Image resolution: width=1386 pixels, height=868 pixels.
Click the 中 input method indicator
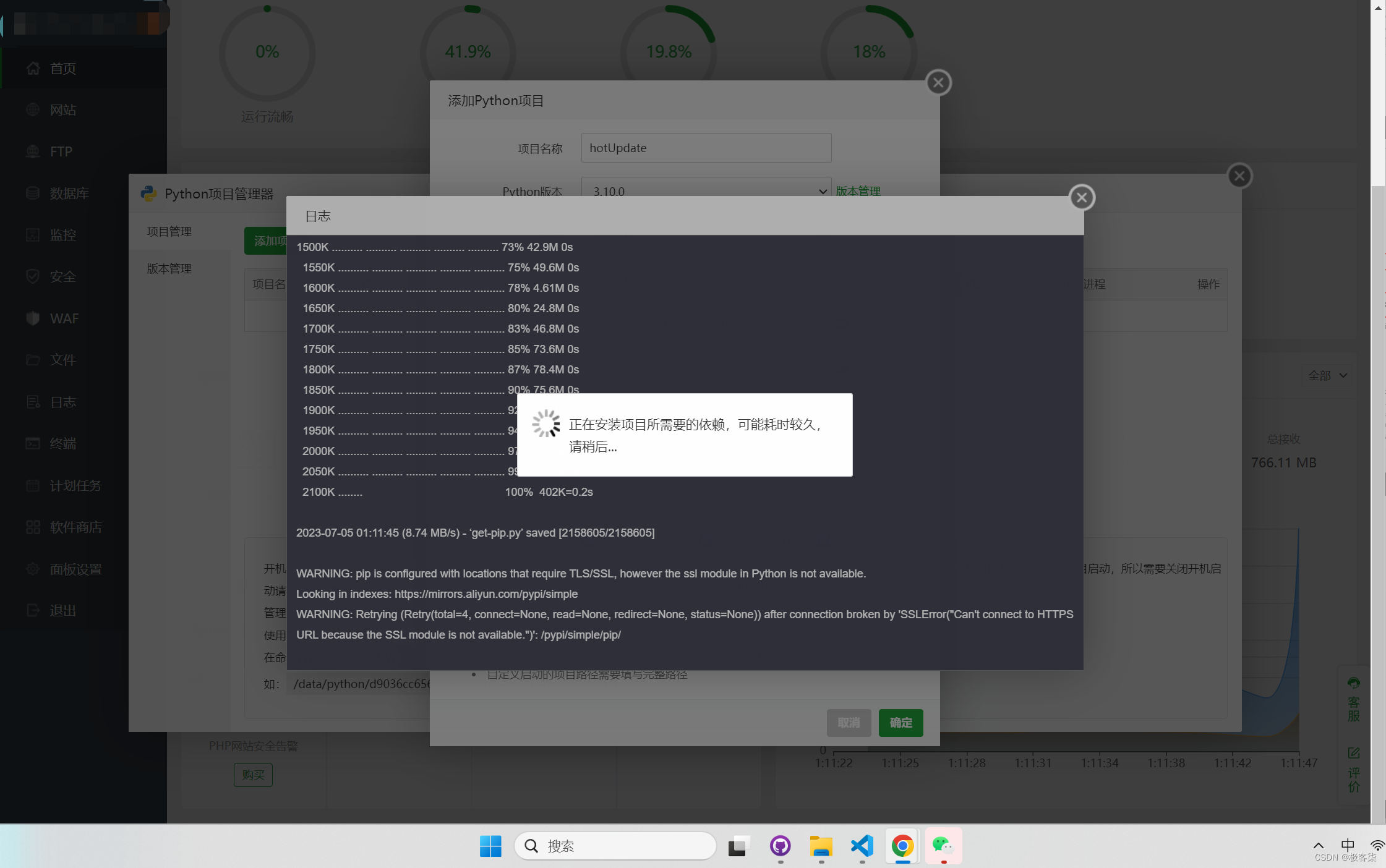tap(1348, 845)
